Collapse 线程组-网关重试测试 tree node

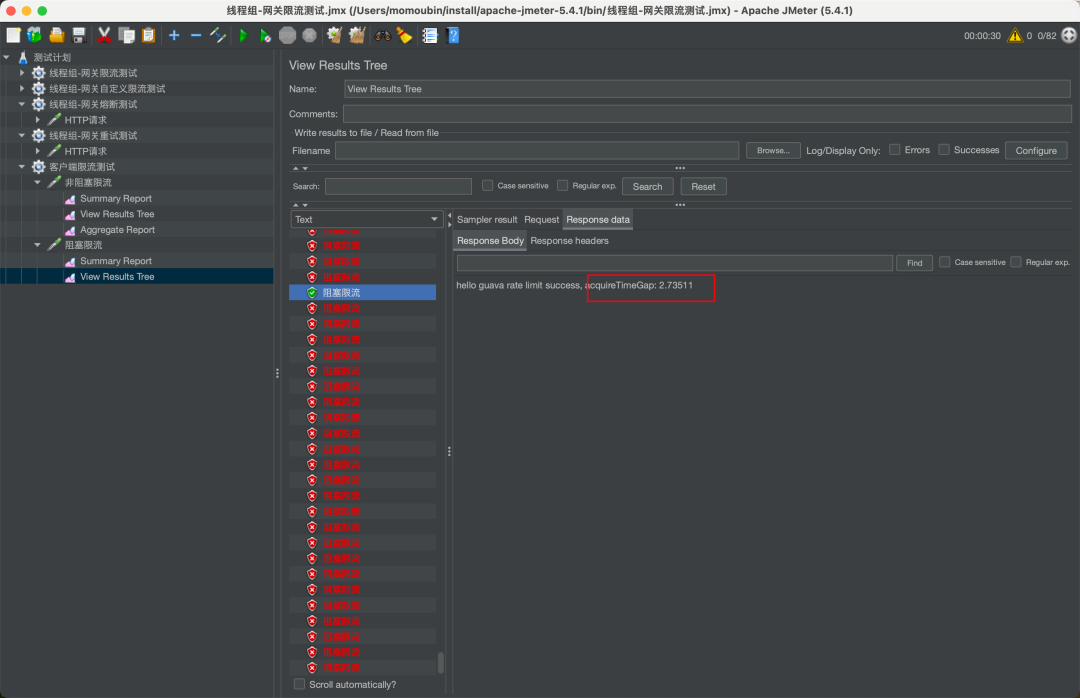(x=22, y=136)
